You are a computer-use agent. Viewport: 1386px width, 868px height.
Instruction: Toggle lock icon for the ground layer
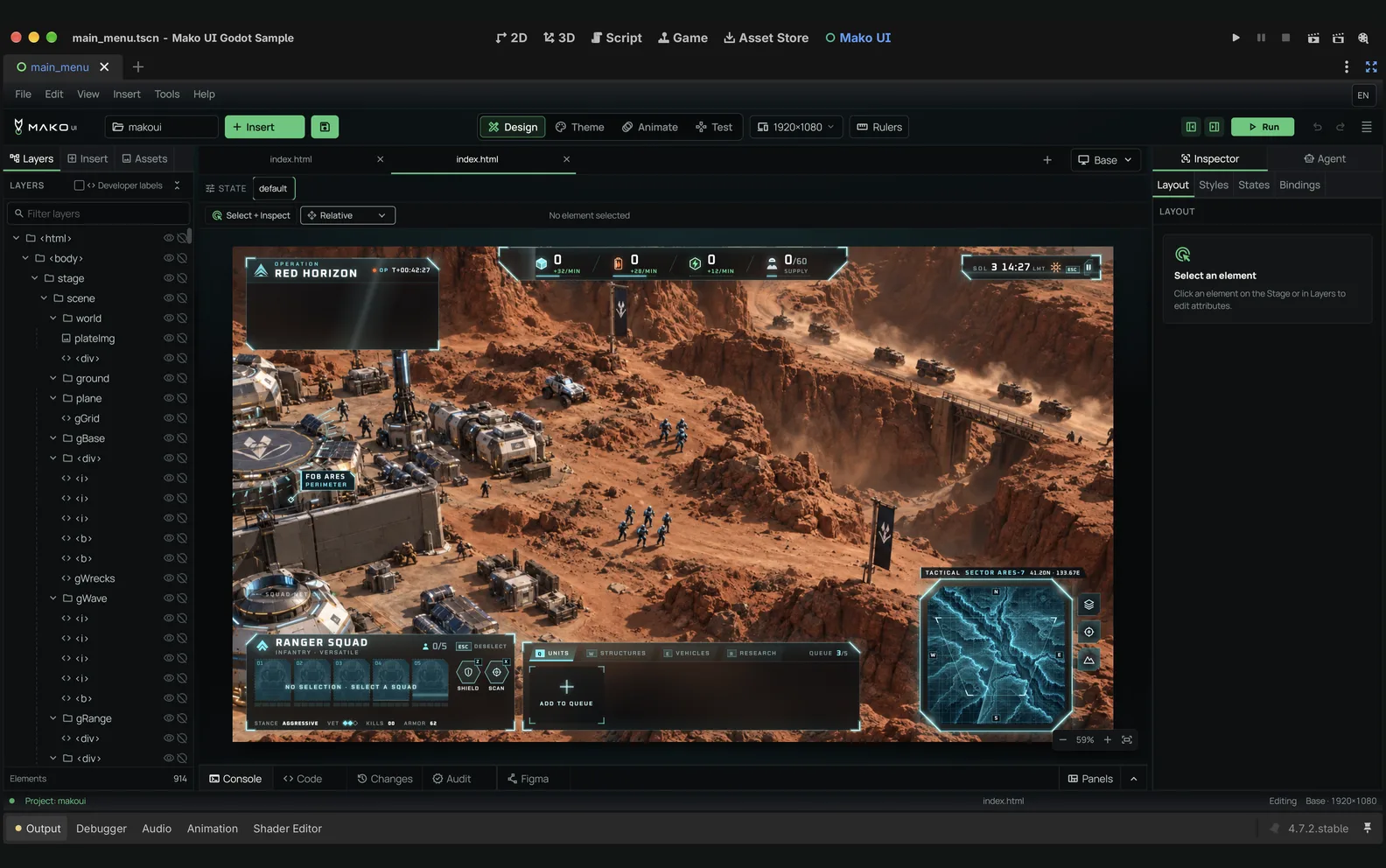coord(182,378)
